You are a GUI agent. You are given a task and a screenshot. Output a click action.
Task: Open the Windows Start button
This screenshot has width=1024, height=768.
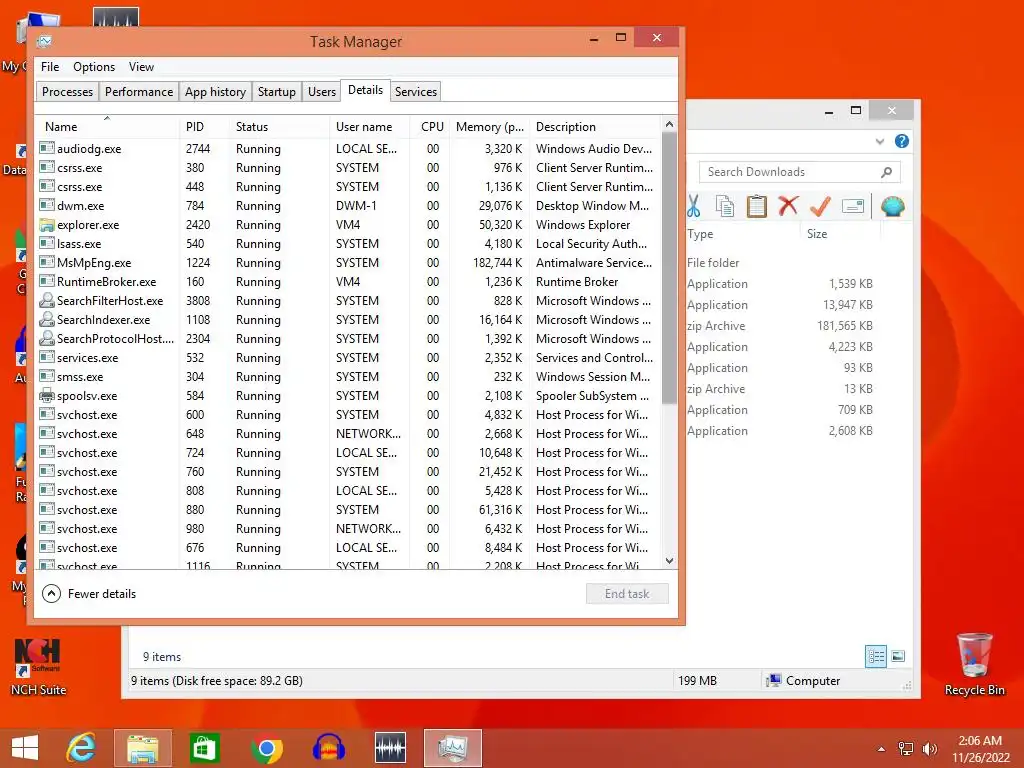pyautogui.click(x=25, y=748)
